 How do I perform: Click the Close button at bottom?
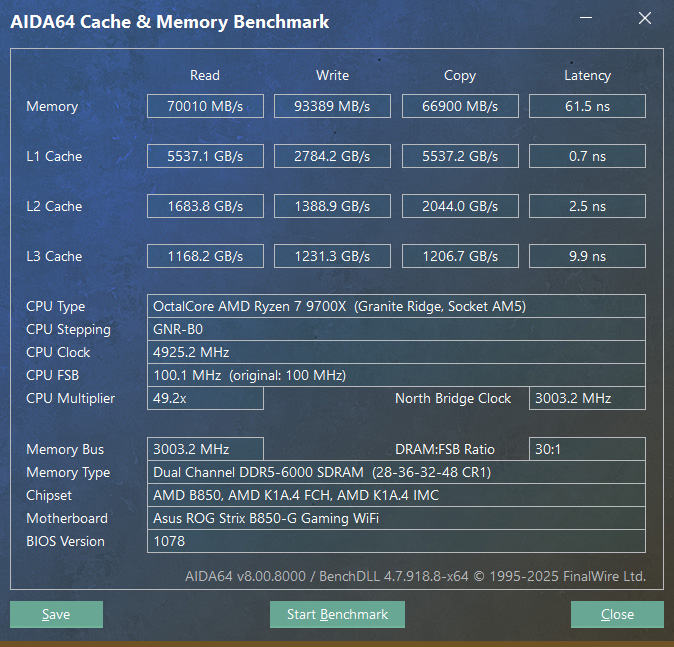(617, 614)
